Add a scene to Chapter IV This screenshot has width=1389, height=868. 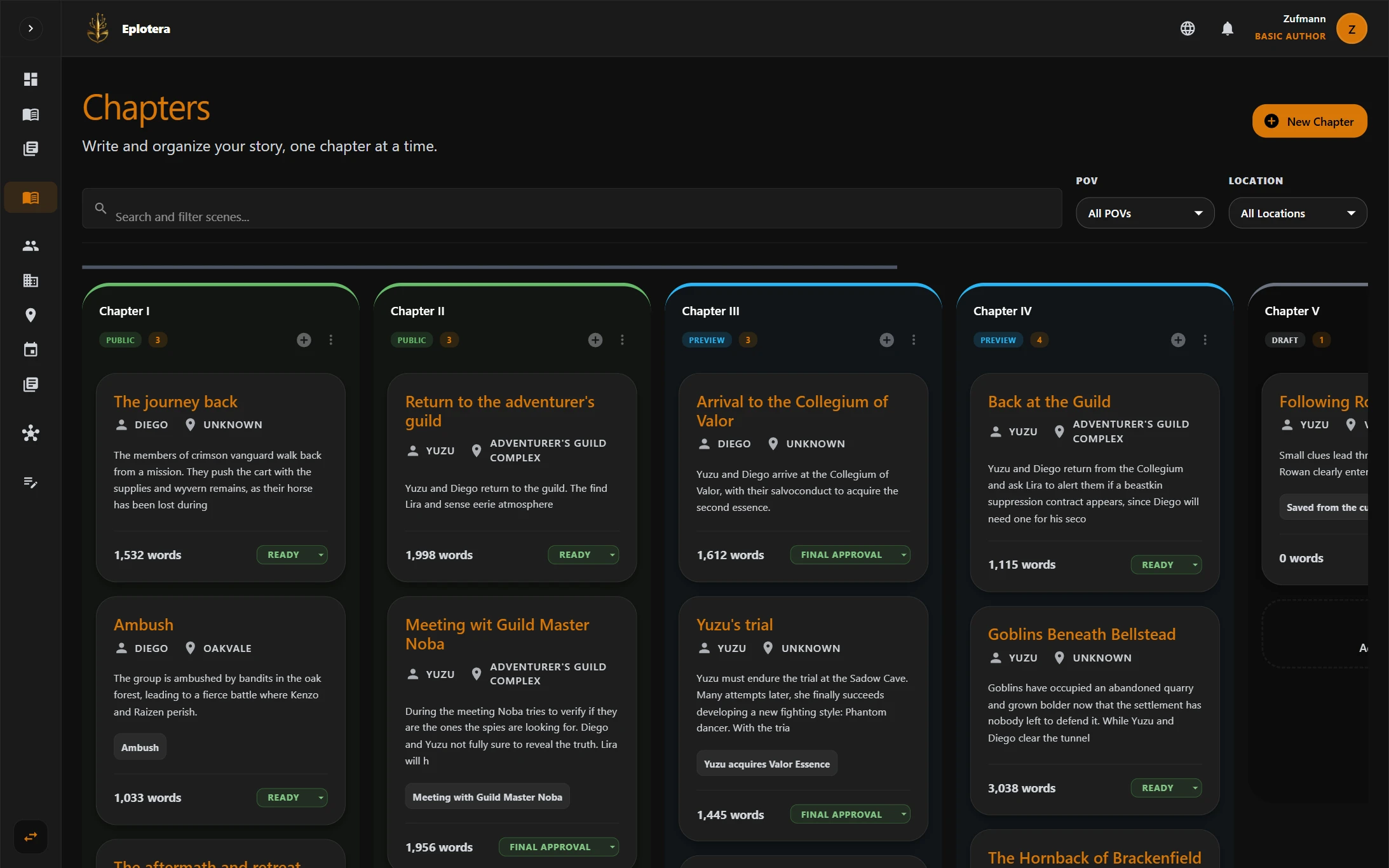pyautogui.click(x=1178, y=340)
